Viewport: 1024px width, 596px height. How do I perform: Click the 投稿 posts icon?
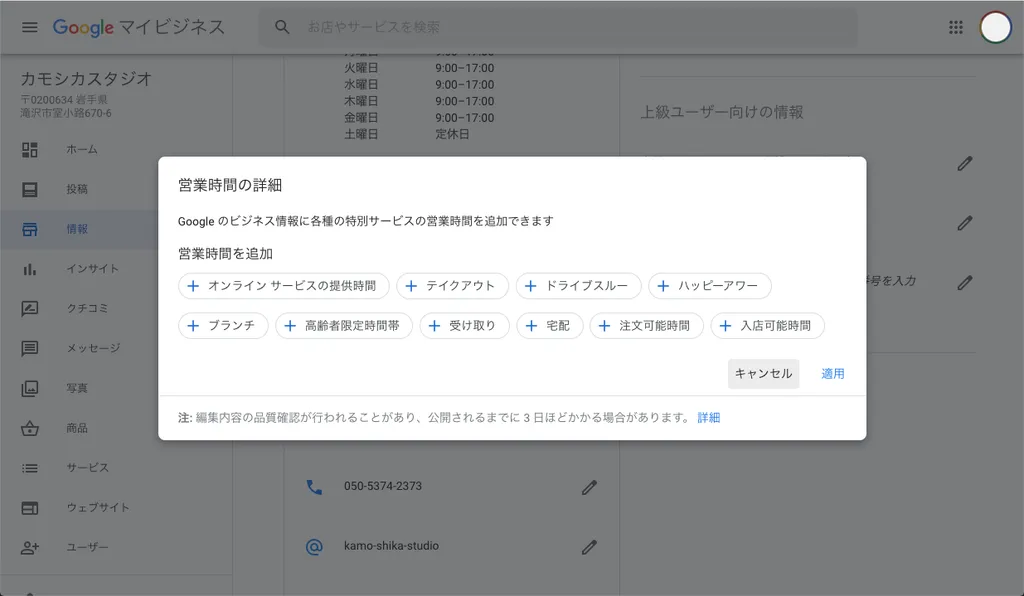coord(29,189)
